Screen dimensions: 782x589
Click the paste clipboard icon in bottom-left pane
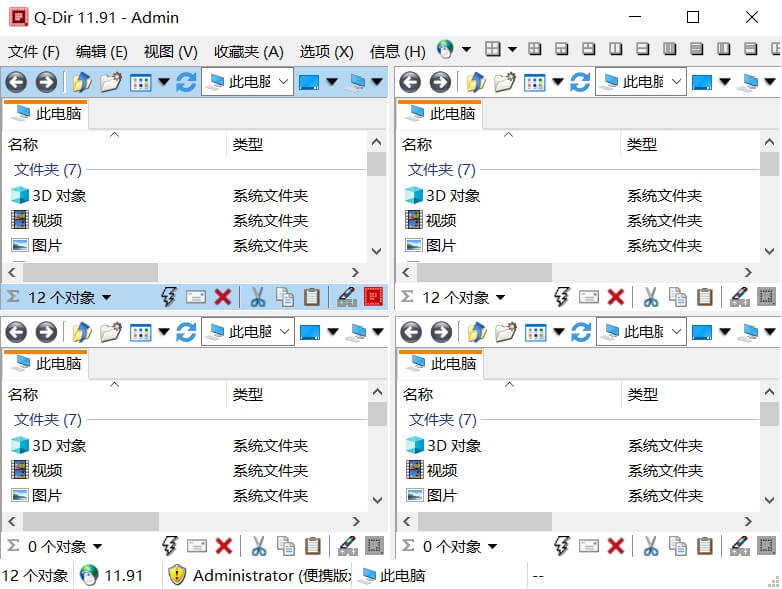[312, 546]
